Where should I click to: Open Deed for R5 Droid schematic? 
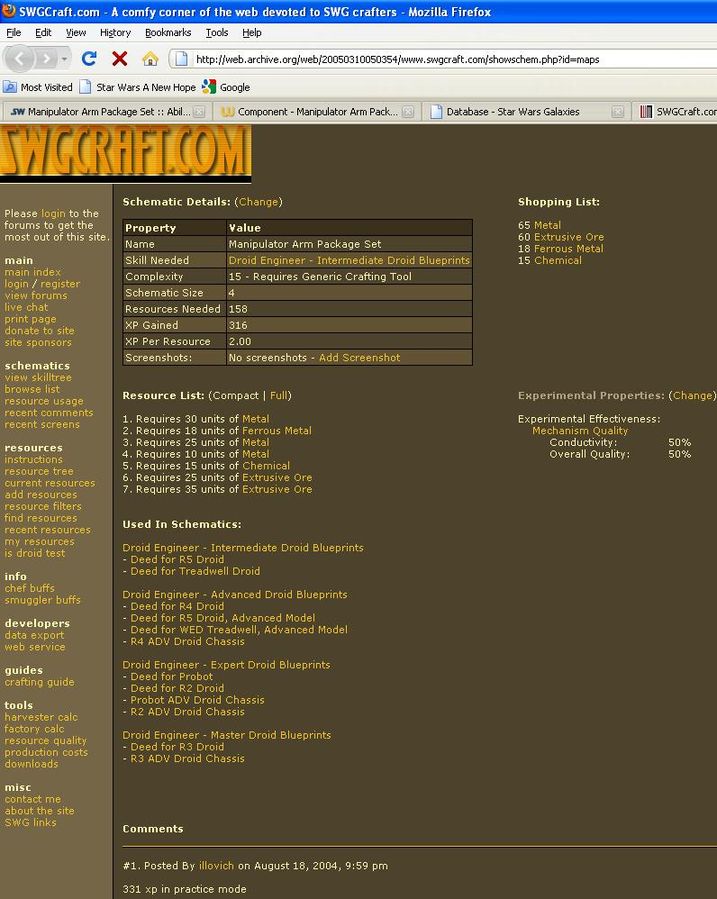(177, 560)
